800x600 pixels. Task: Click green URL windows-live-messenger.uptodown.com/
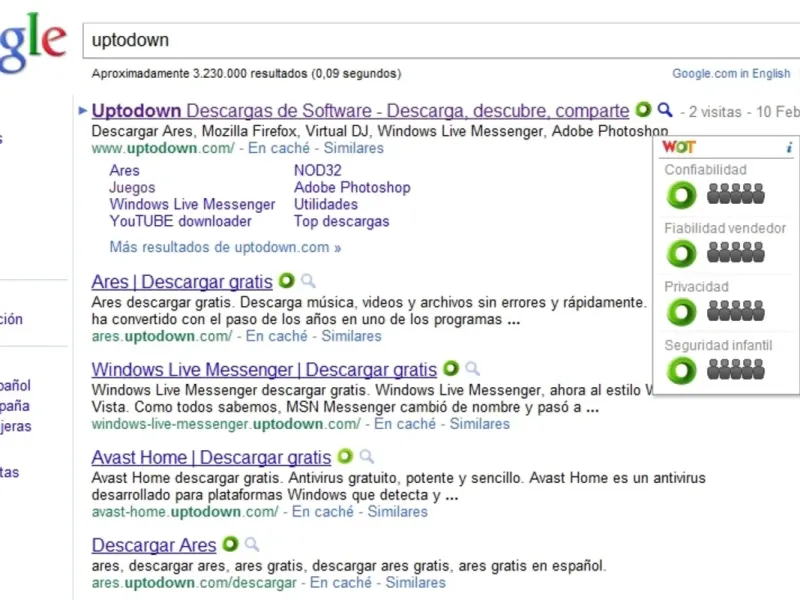click(x=227, y=424)
